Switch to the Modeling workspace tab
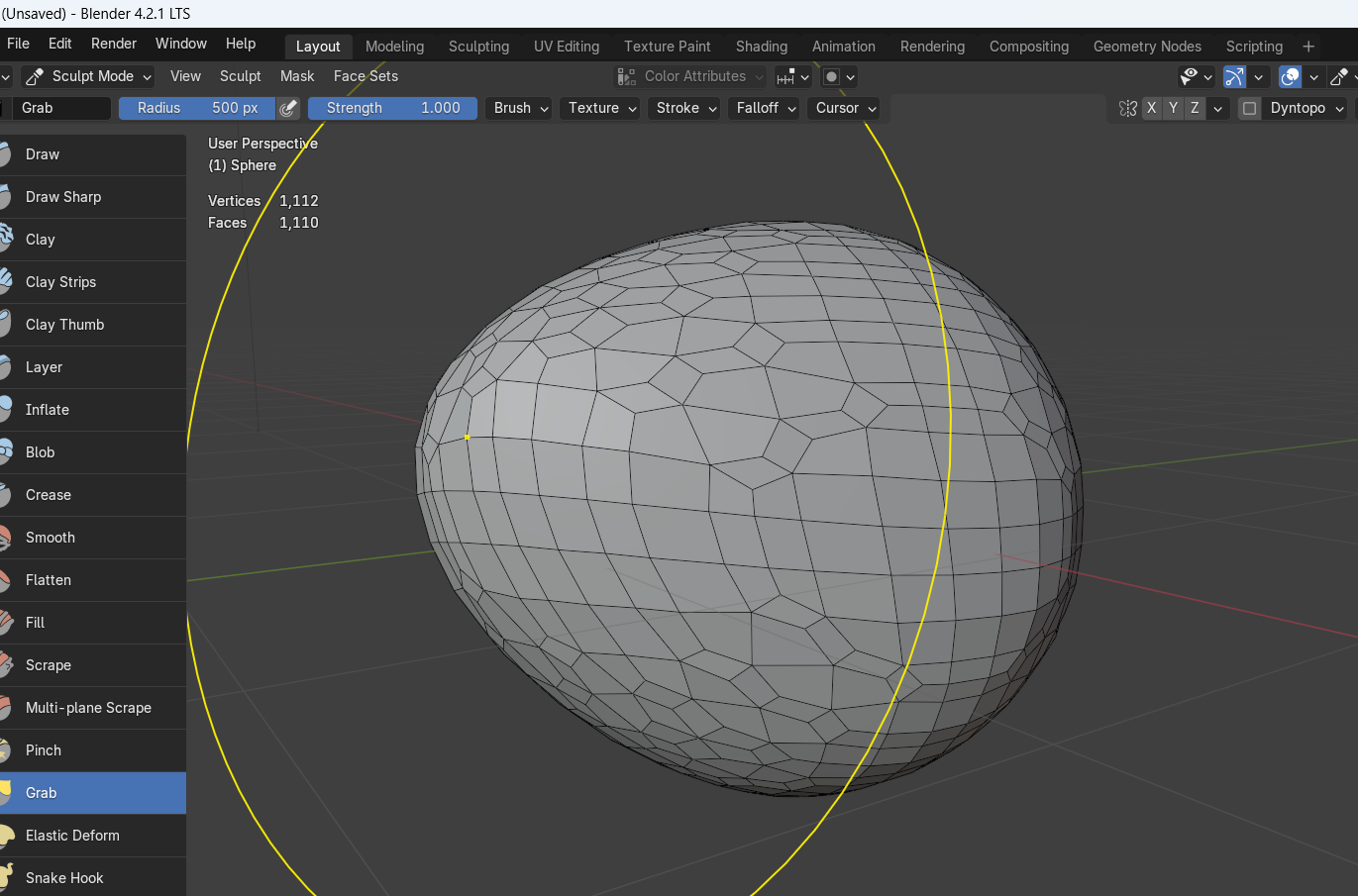The width and height of the screenshot is (1358, 896). point(394,47)
